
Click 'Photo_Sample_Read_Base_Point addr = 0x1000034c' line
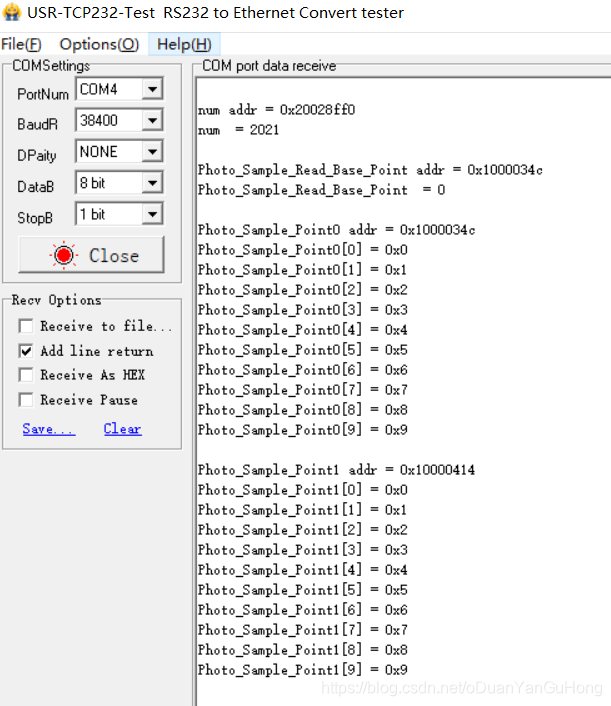point(370,170)
